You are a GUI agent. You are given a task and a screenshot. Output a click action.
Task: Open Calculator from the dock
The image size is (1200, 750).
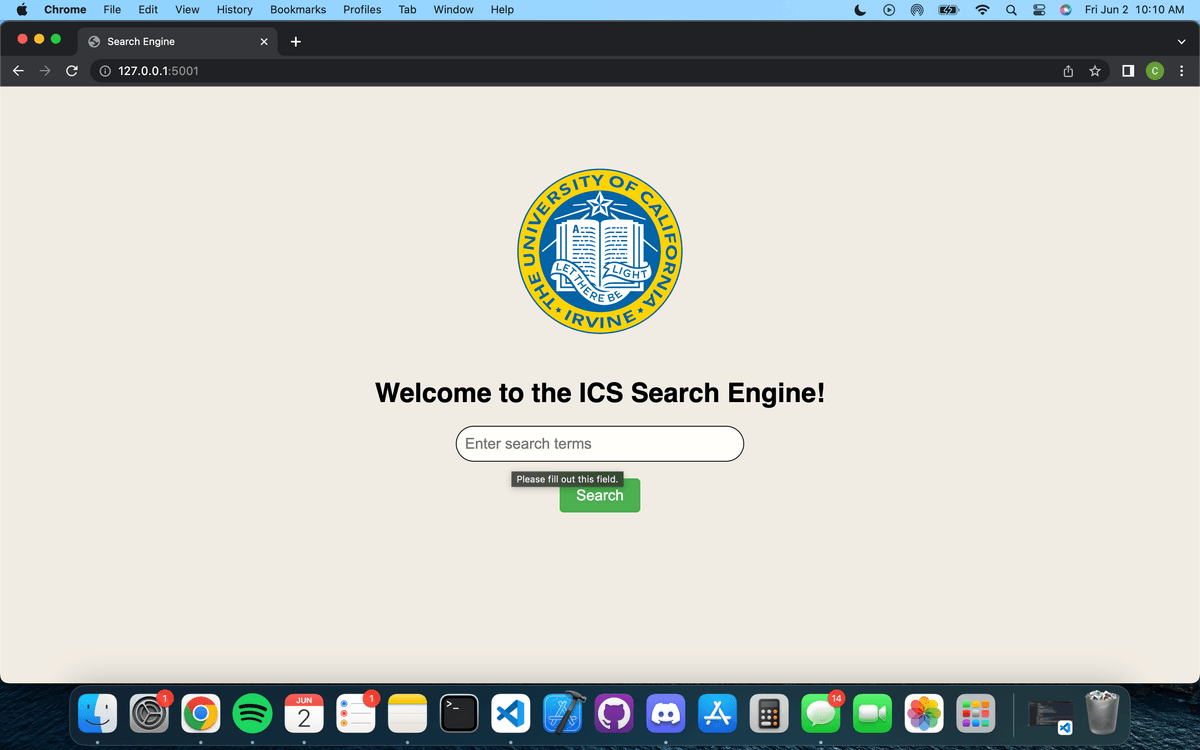769,713
